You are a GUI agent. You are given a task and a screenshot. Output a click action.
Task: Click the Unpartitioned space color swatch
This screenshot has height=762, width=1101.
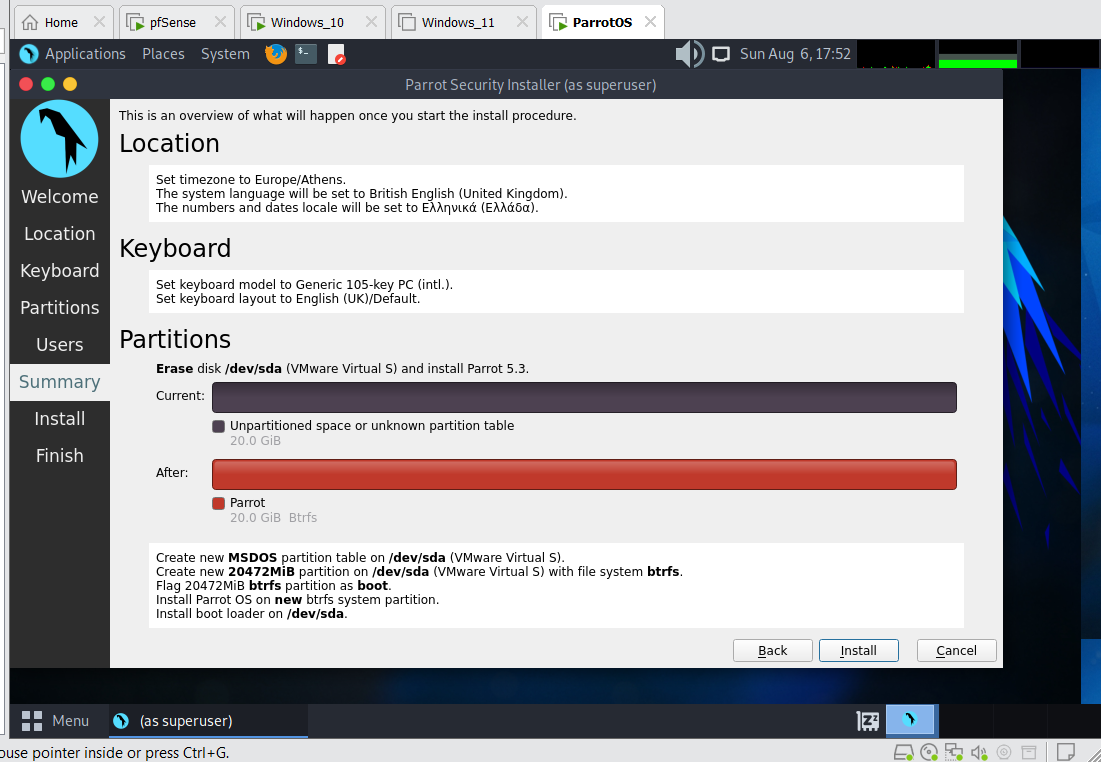coord(218,426)
